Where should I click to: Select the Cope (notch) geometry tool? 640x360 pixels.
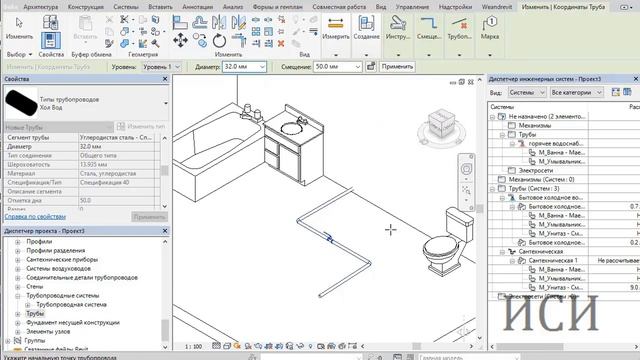124,19
